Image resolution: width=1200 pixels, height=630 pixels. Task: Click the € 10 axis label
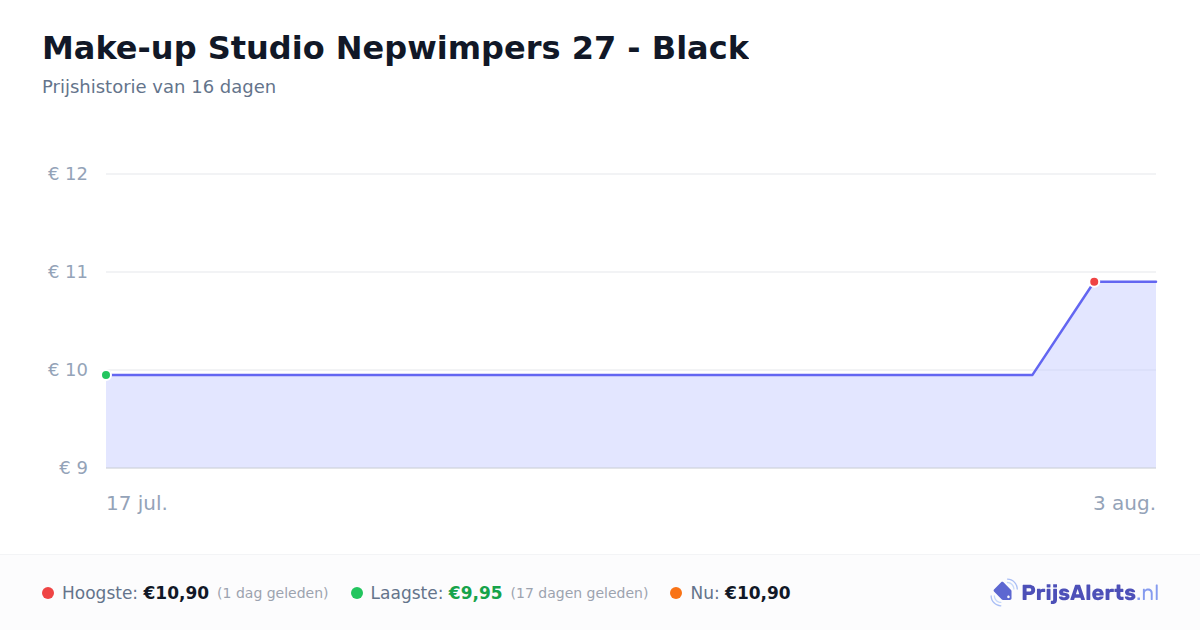point(68,370)
